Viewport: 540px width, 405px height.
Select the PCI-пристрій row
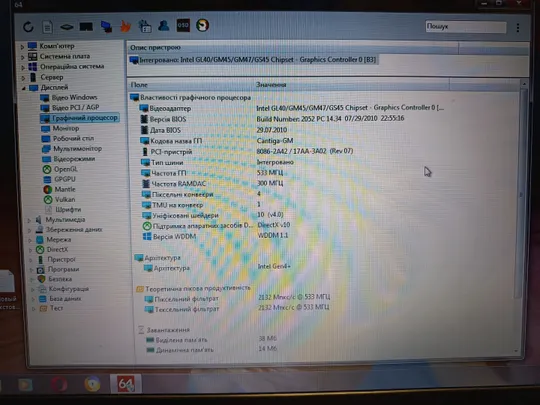pyautogui.click(x=247, y=152)
